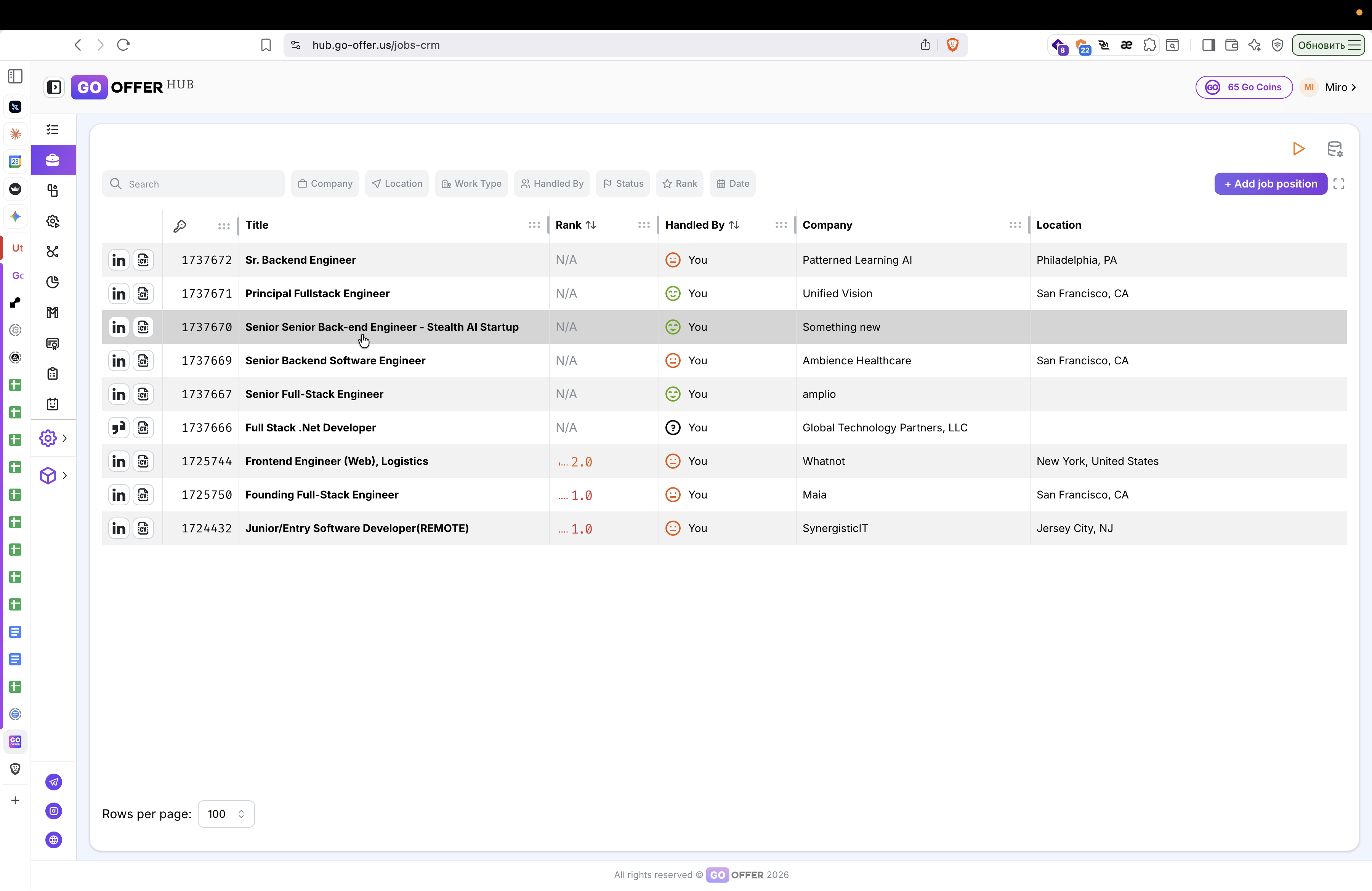The width and height of the screenshot is (1372, 891).
Task: Open the Work Type filter dropdown
Action: (x=471, y=184)
